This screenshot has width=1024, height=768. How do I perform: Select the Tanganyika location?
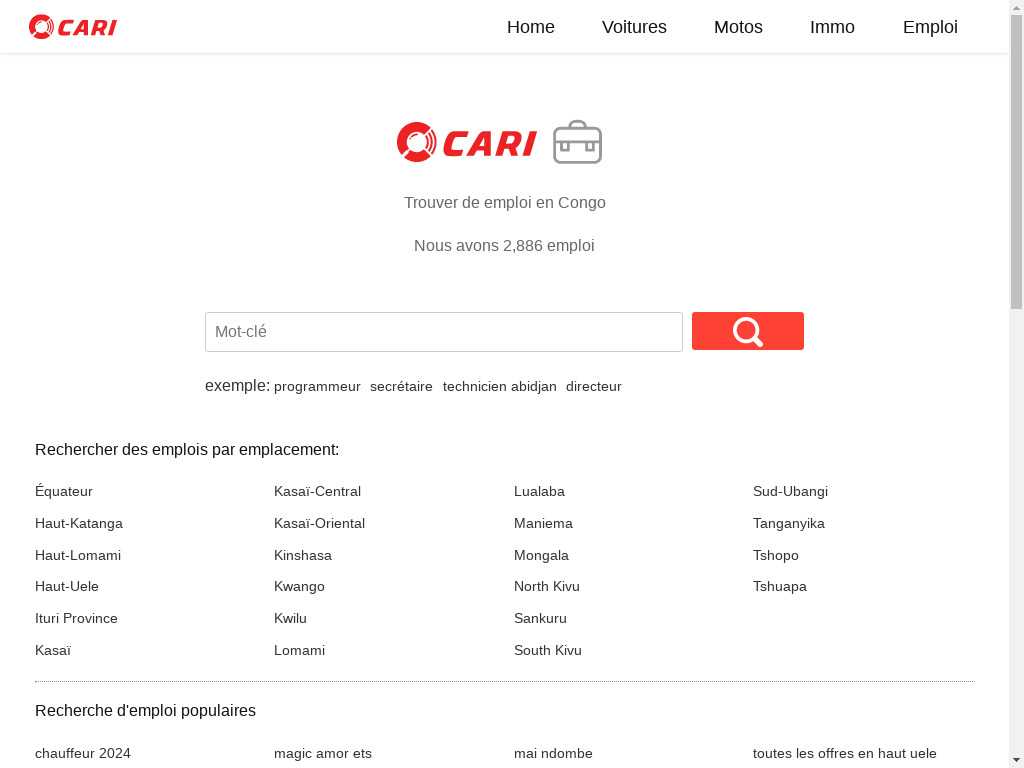(788, 523)
